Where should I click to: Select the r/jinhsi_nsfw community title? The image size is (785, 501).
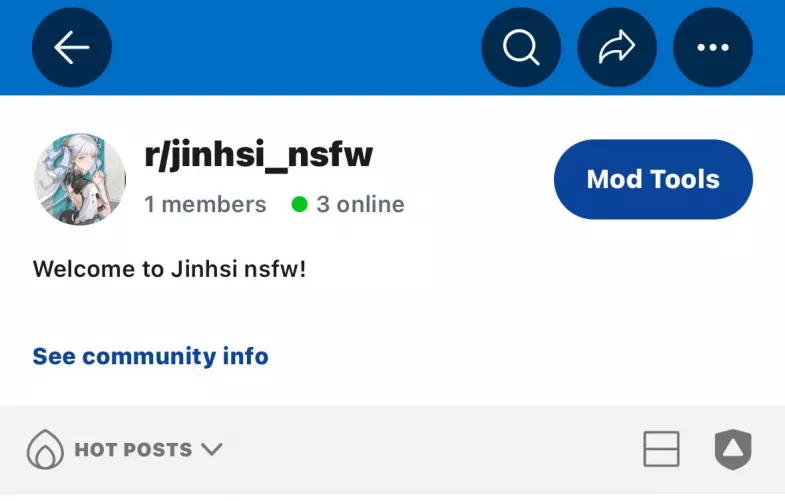coord(258,155)
